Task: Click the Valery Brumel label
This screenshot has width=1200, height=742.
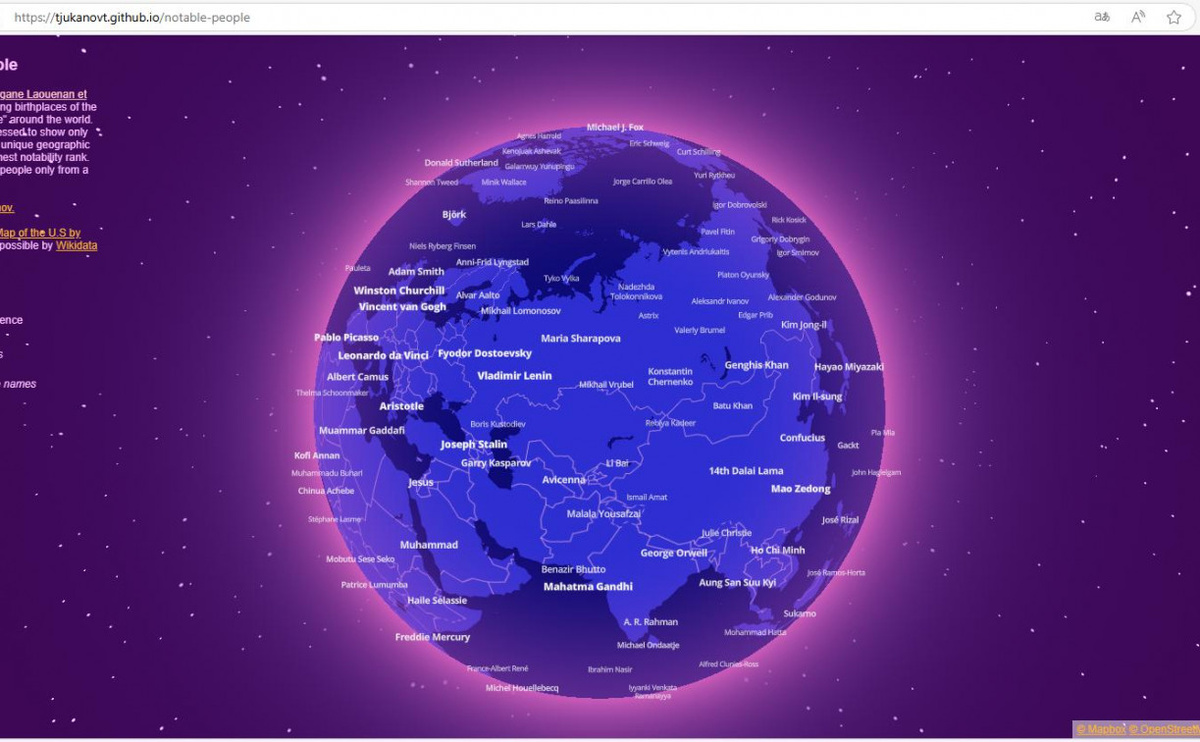Action: (700, 330)
